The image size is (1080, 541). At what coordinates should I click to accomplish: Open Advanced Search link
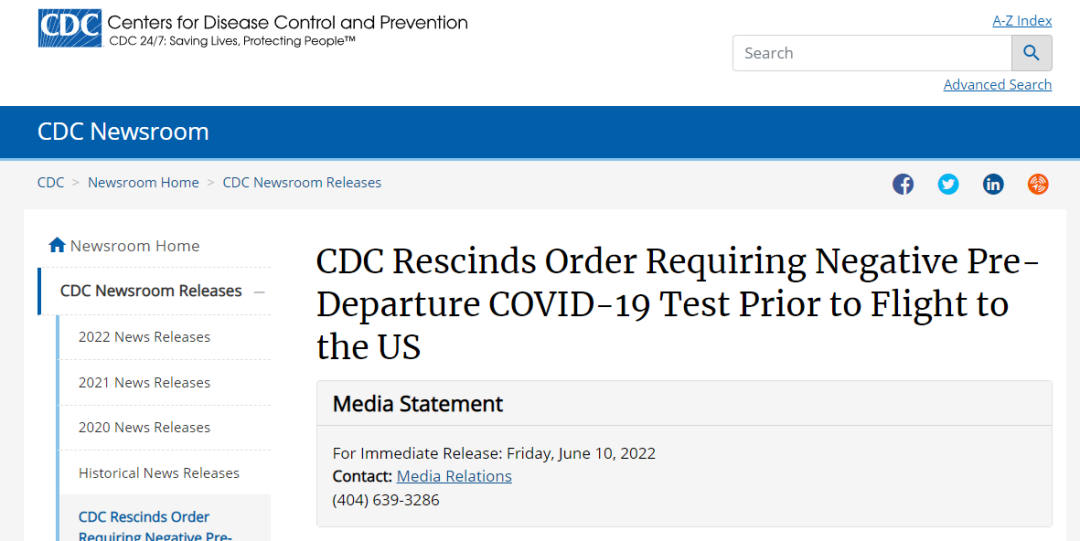tap(997, 85)
